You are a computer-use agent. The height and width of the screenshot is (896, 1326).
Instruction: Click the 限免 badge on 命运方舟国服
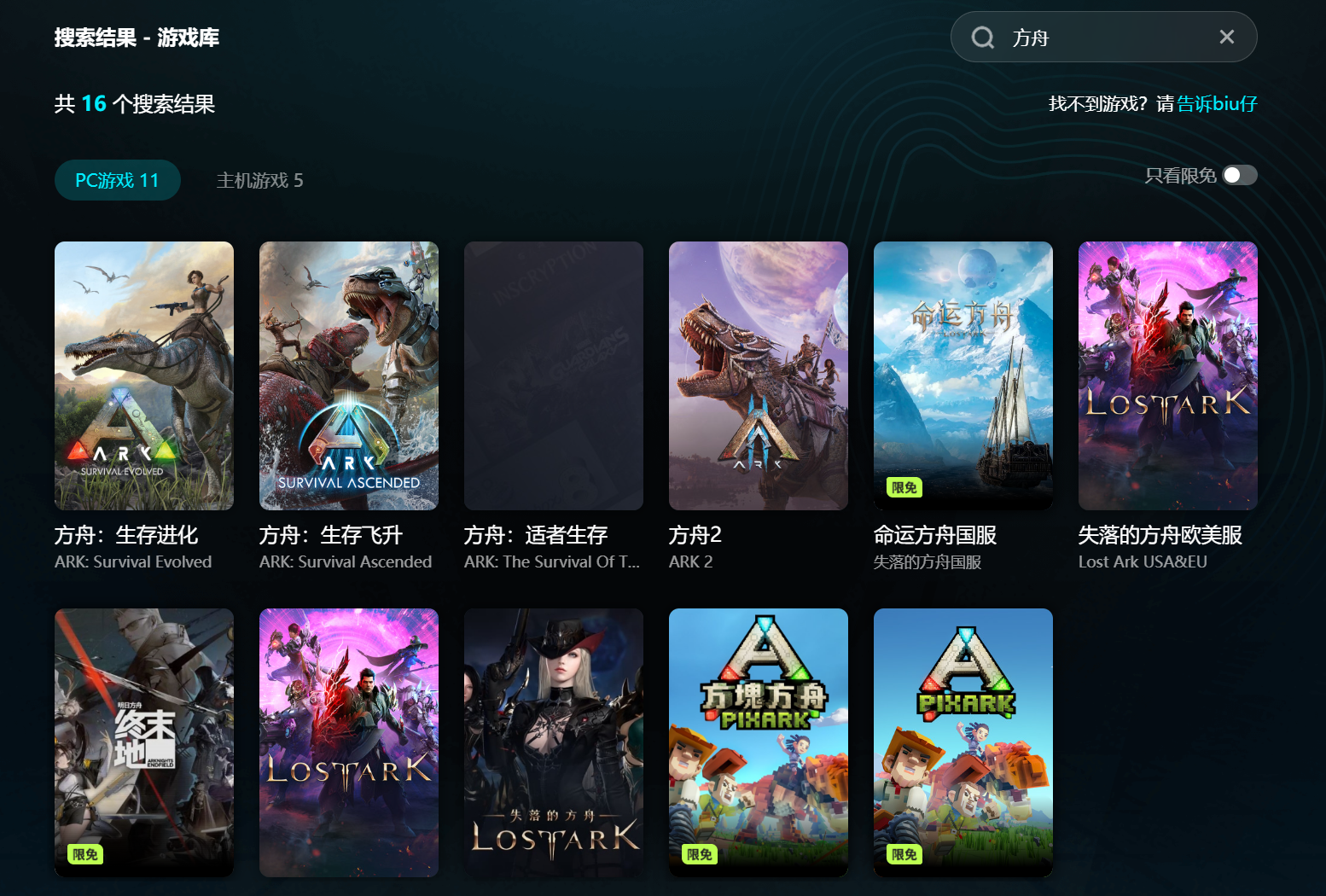click(904, 487)
